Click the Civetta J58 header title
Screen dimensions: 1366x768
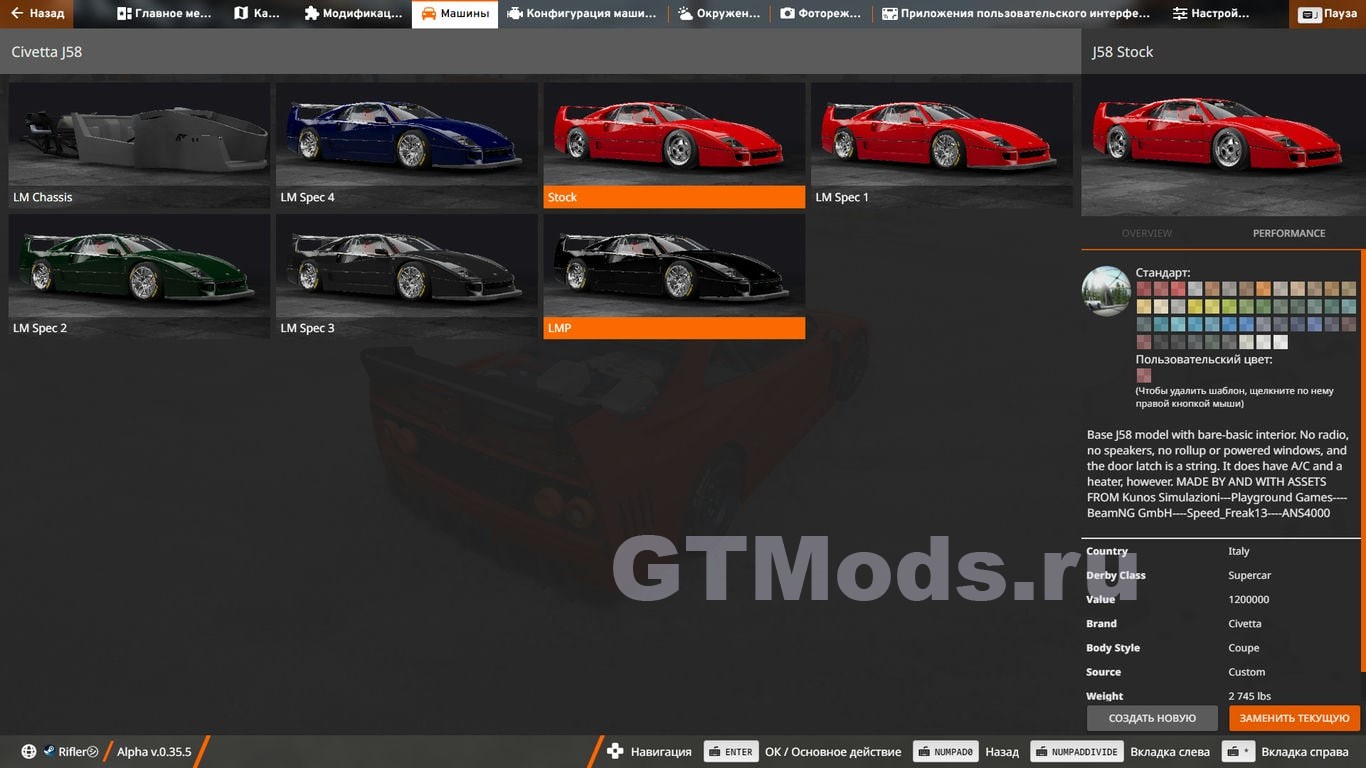[46, 52]
